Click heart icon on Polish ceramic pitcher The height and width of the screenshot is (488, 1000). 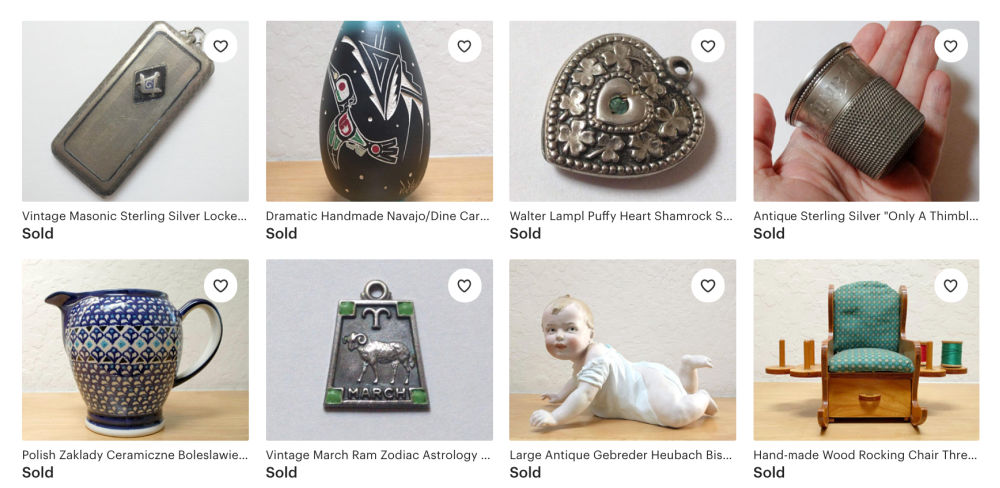[221, 285]
